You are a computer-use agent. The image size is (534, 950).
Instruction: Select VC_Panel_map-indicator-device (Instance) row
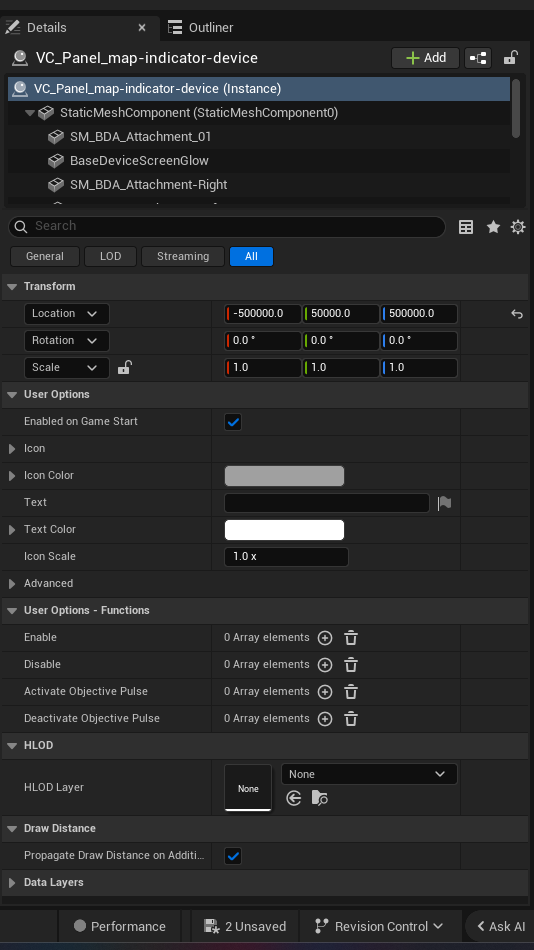coord(259,88)
